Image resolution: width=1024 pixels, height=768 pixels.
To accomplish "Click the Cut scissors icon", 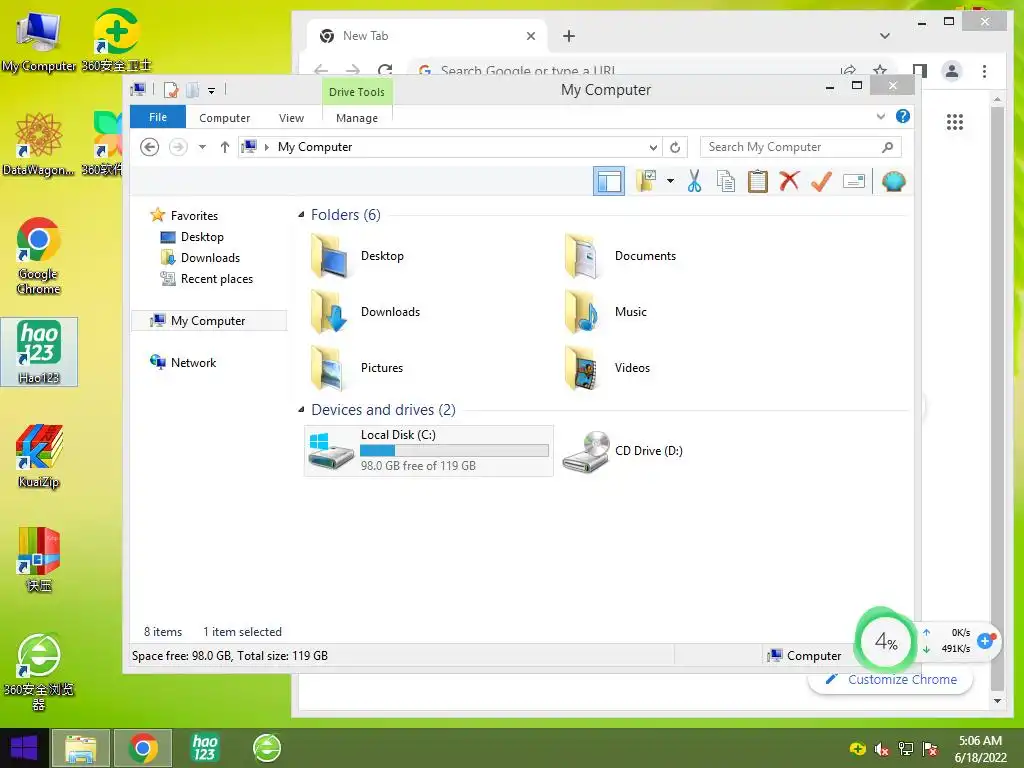I will point(694,181).
